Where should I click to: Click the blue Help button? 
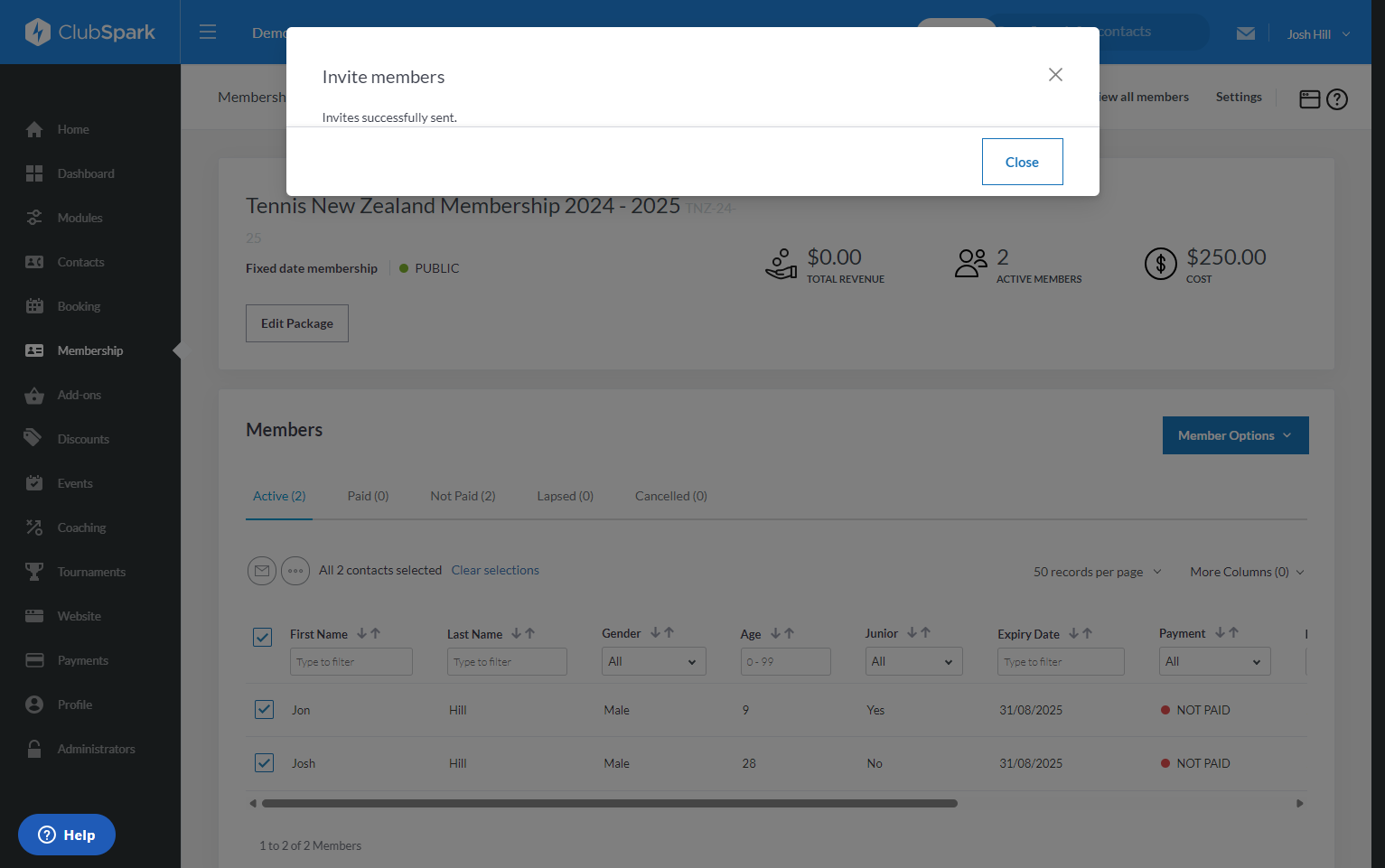pyautogui.click(x=67, y=835)
